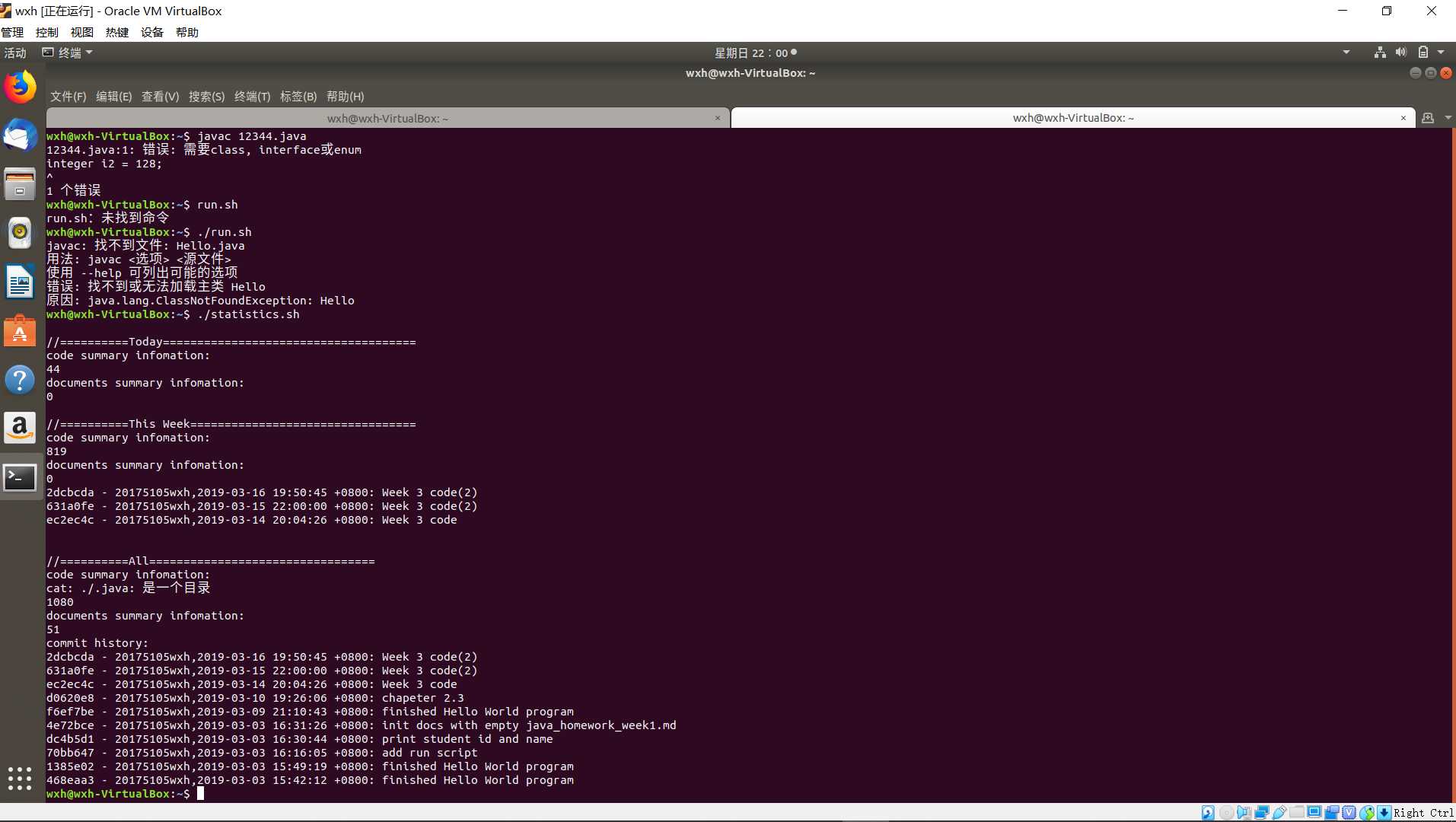This screenshot has height=822, width=1456.
Task: Minimize the terminal window
Action: 1416,73
